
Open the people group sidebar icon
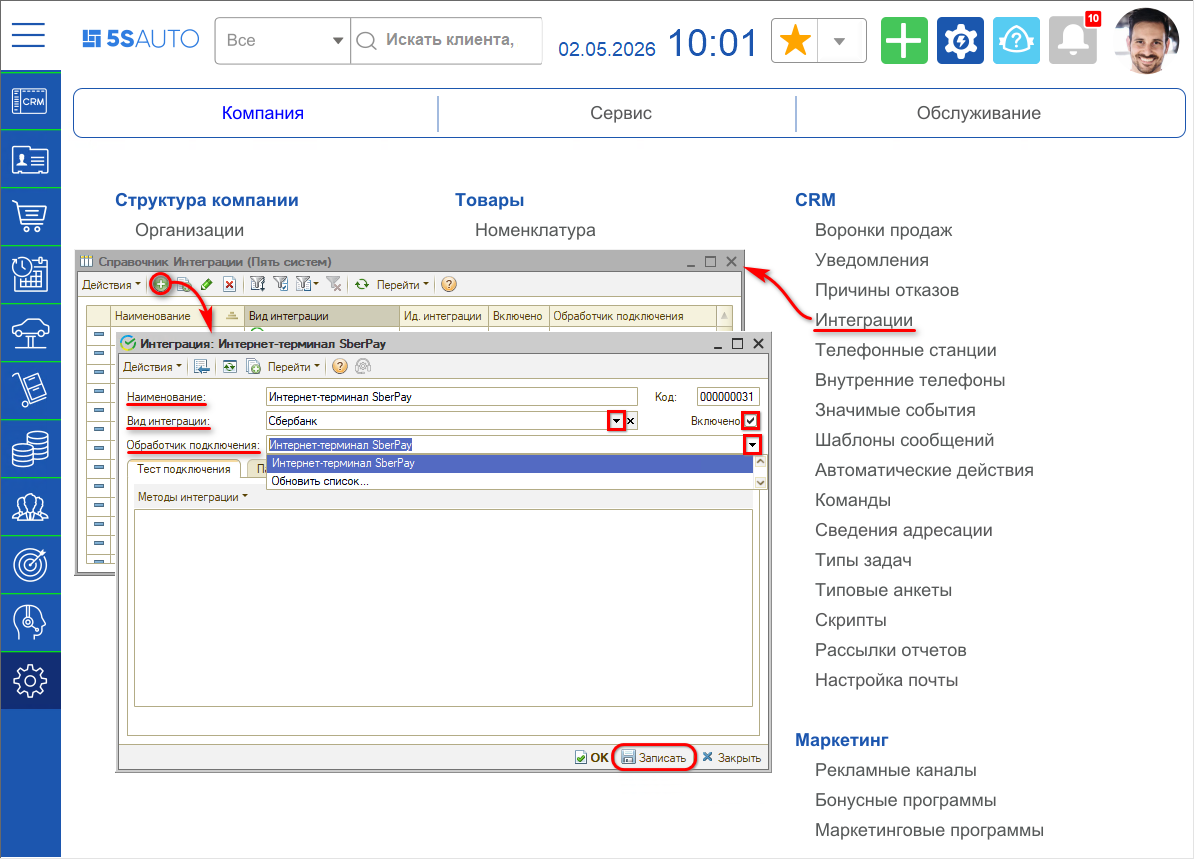30,506
